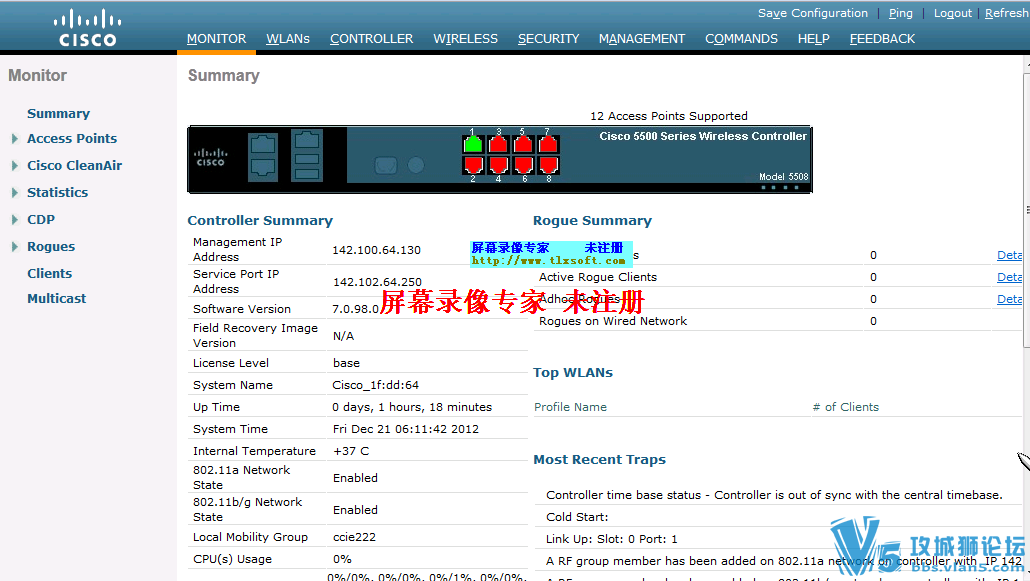Open Detail link for Active Rogue Clients
Viewport: 1030px width, 581px height.
click(x=1010, y=277)
